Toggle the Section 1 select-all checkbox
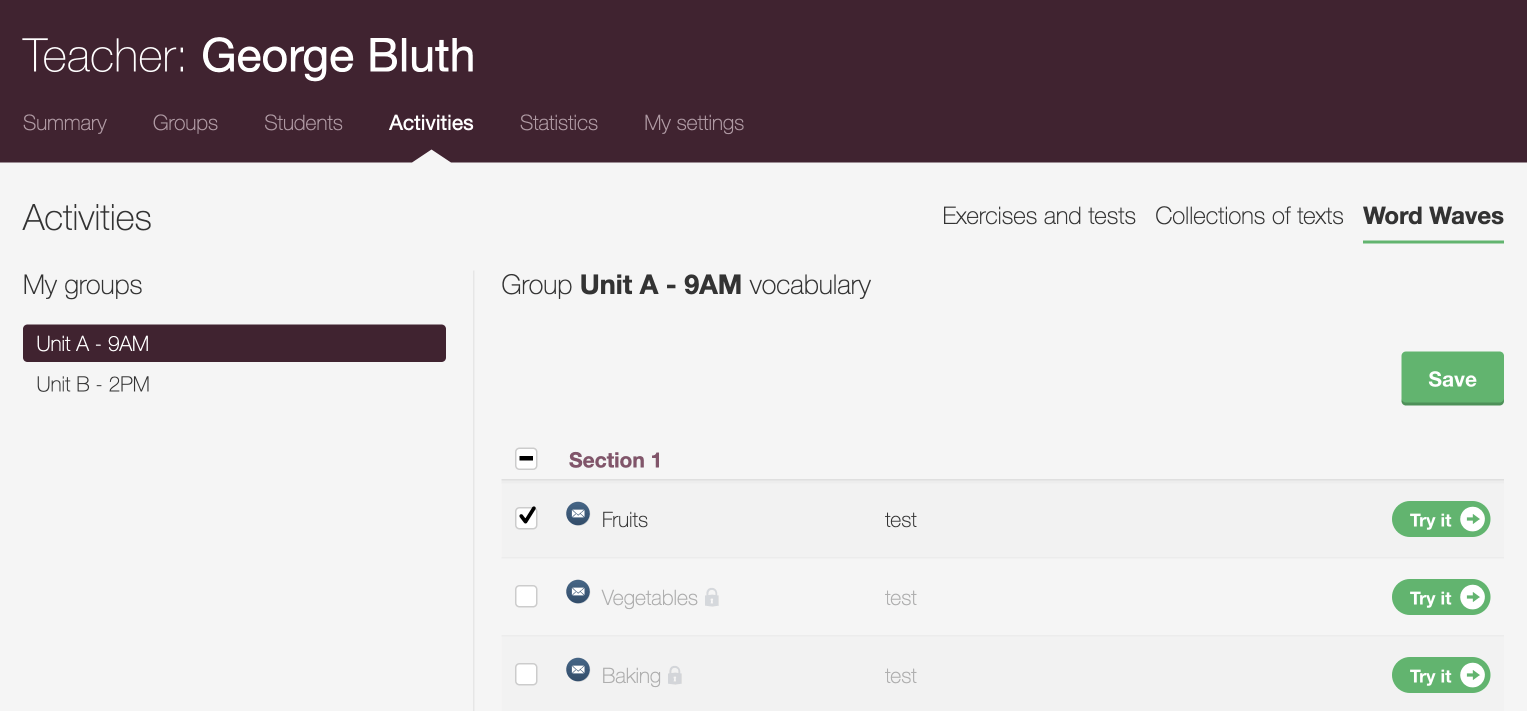The height and width of the screenshot is (711, 1527). [526, 459]
